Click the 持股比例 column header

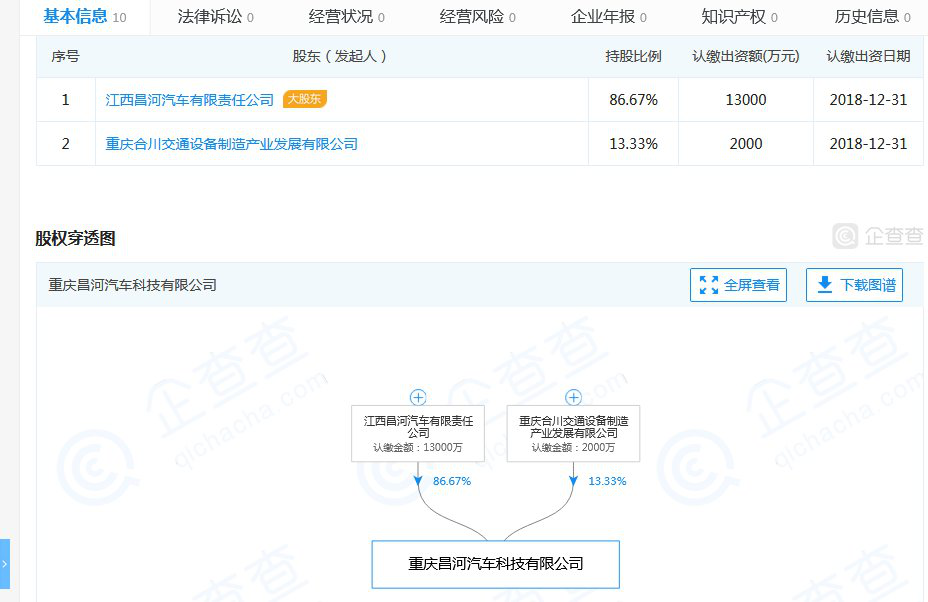[633, 56]
